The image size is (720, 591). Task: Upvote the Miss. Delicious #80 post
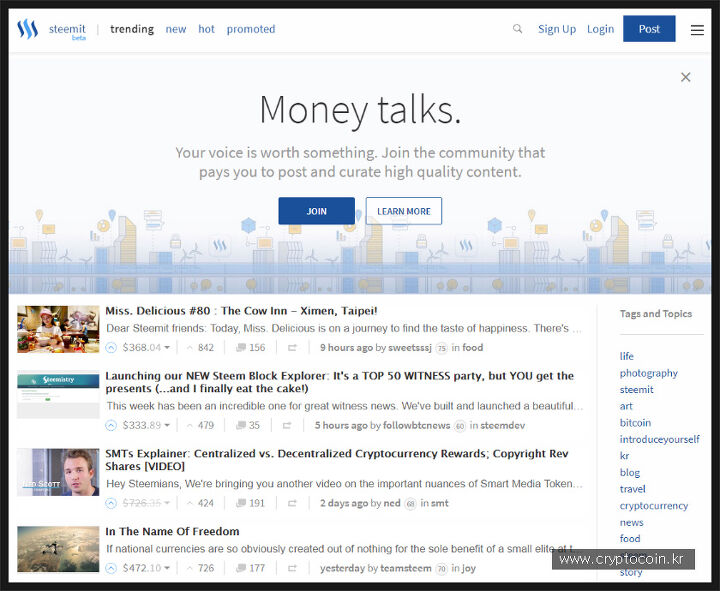111,348
